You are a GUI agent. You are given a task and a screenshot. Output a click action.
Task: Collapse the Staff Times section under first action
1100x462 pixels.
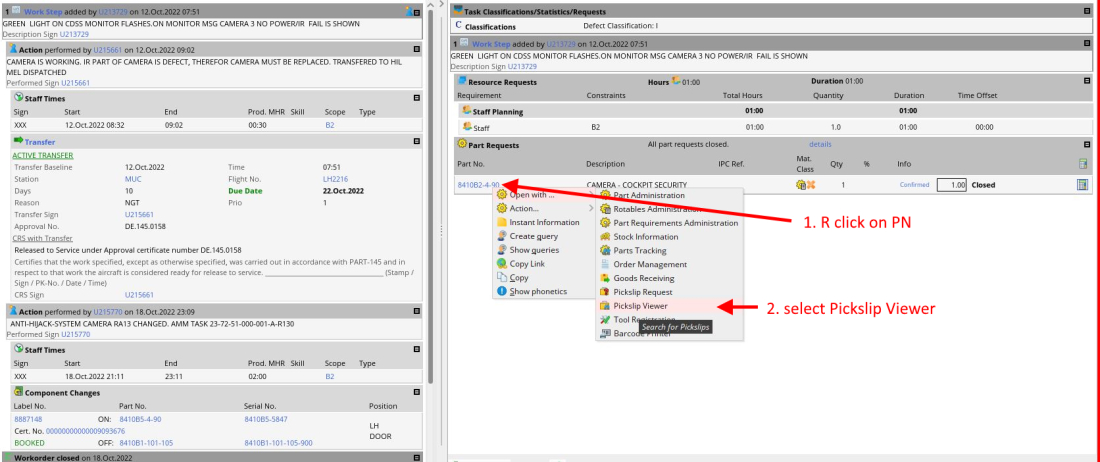click(418, 98)
